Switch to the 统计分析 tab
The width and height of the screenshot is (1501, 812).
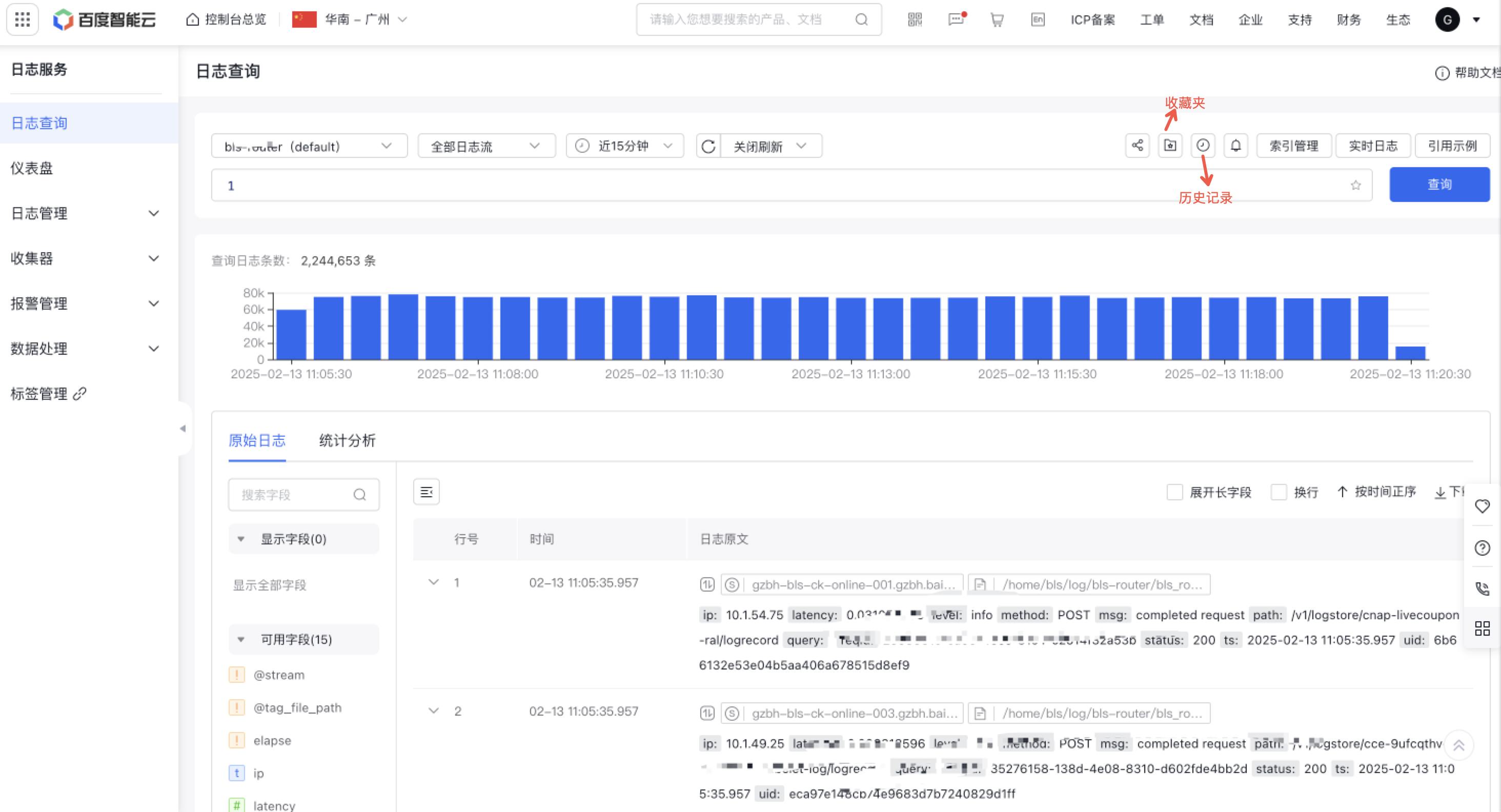pyautogui.click(x=347, y=441)
